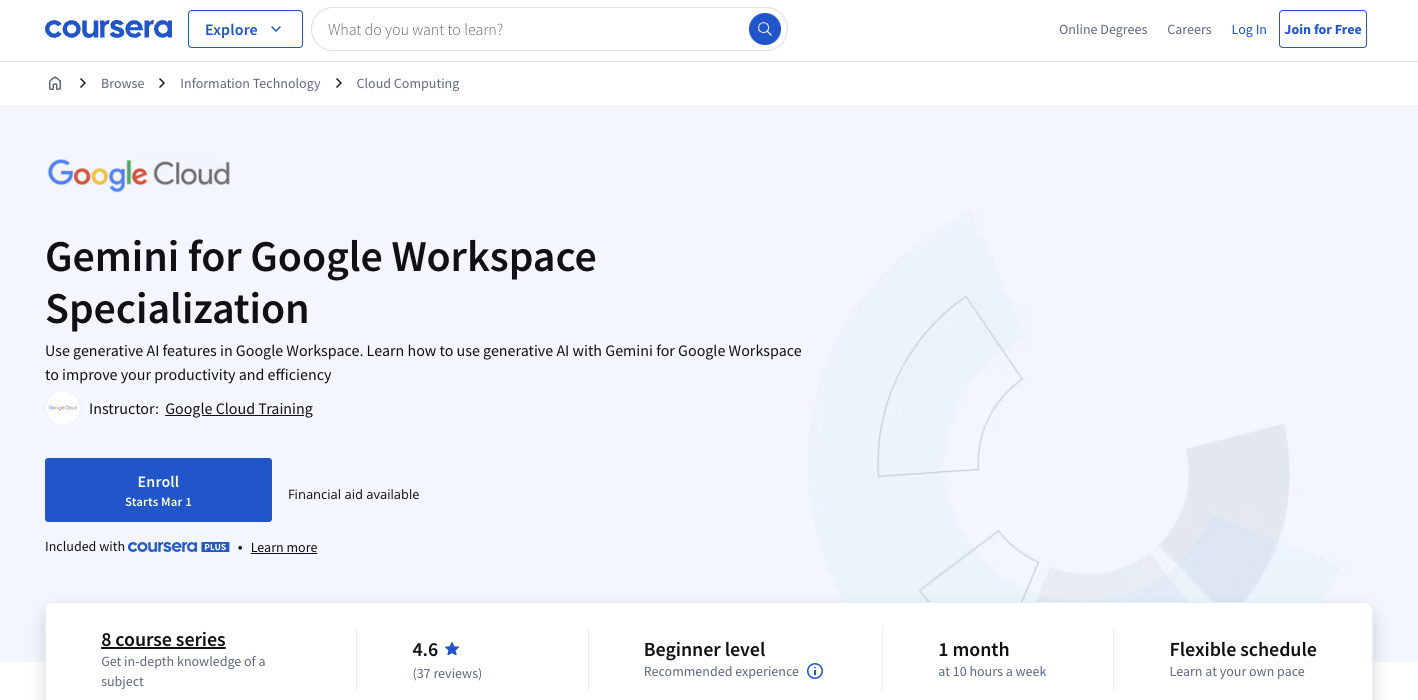Click the search magnifier icon
The image size is (1418, 700).
point(764,29)
